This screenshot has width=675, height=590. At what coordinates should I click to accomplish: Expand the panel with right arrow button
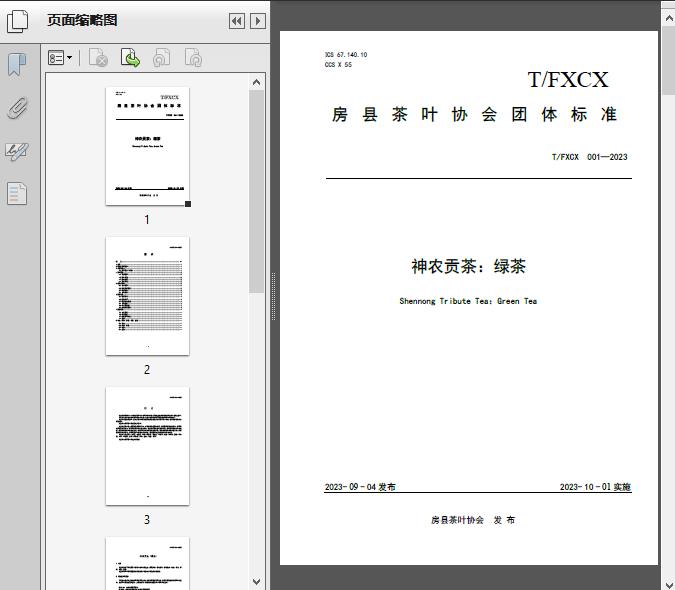coord(258,21)
